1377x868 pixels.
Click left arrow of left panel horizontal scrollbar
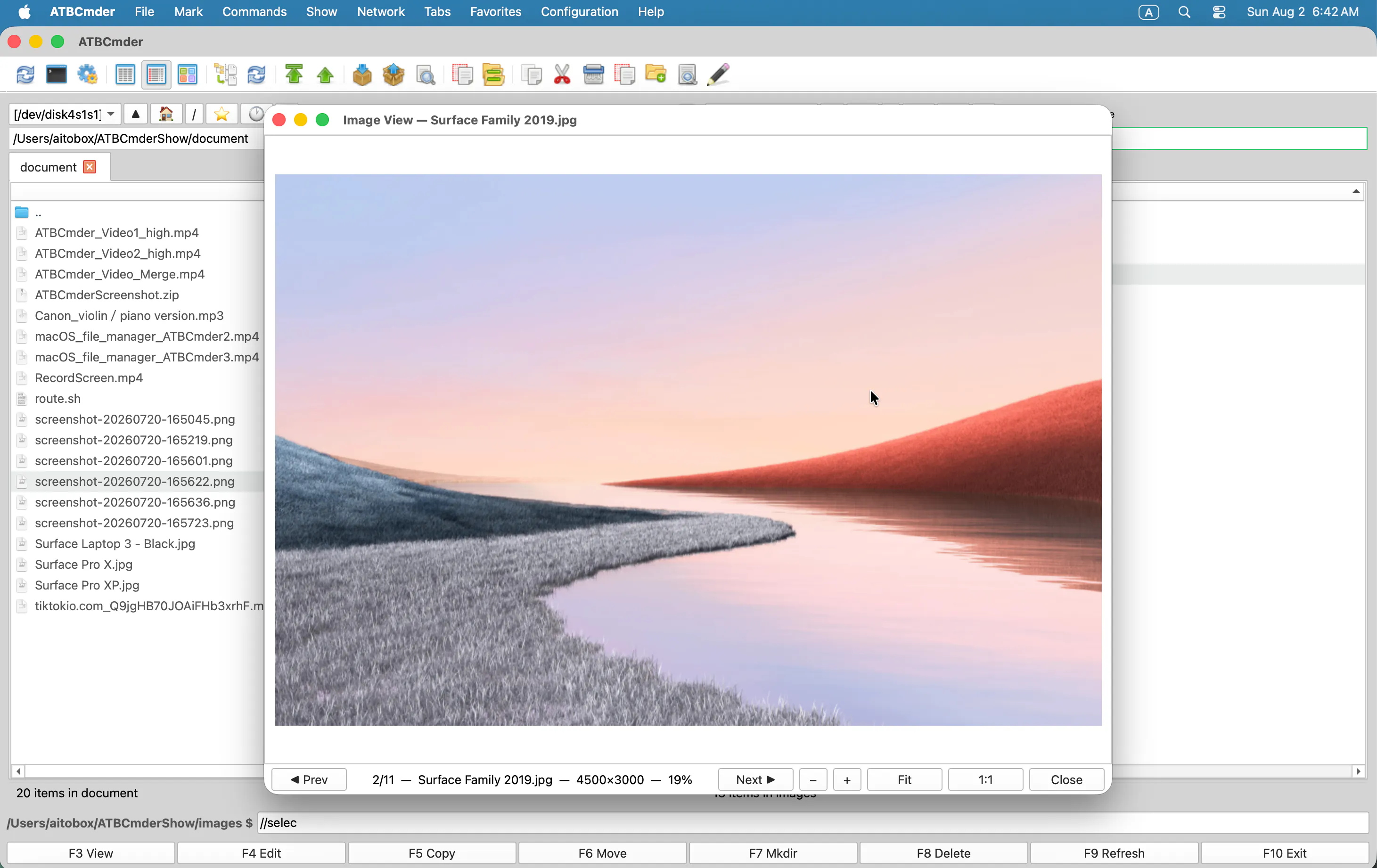tap(18, 771)
